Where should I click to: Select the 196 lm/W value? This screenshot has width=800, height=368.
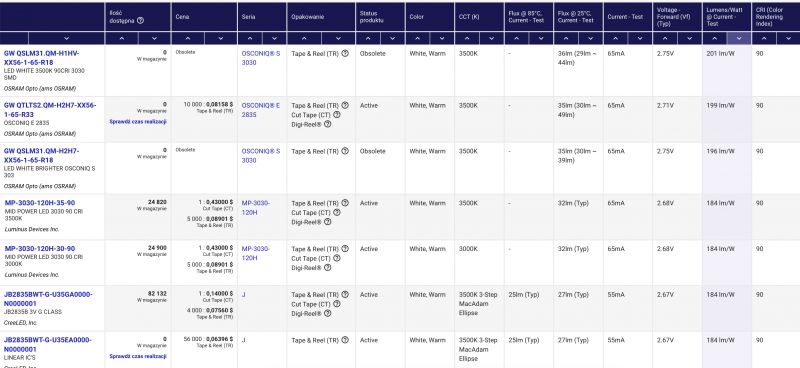[x=720, y=152]
